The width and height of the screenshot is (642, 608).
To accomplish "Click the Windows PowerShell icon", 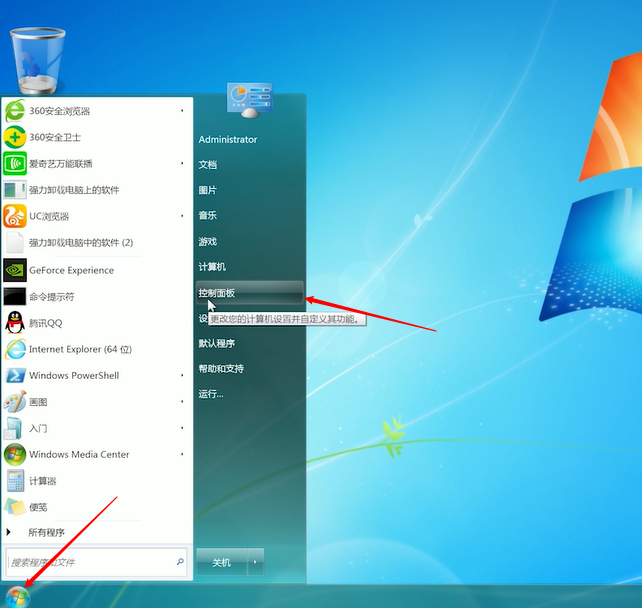I will click(15, 375).
